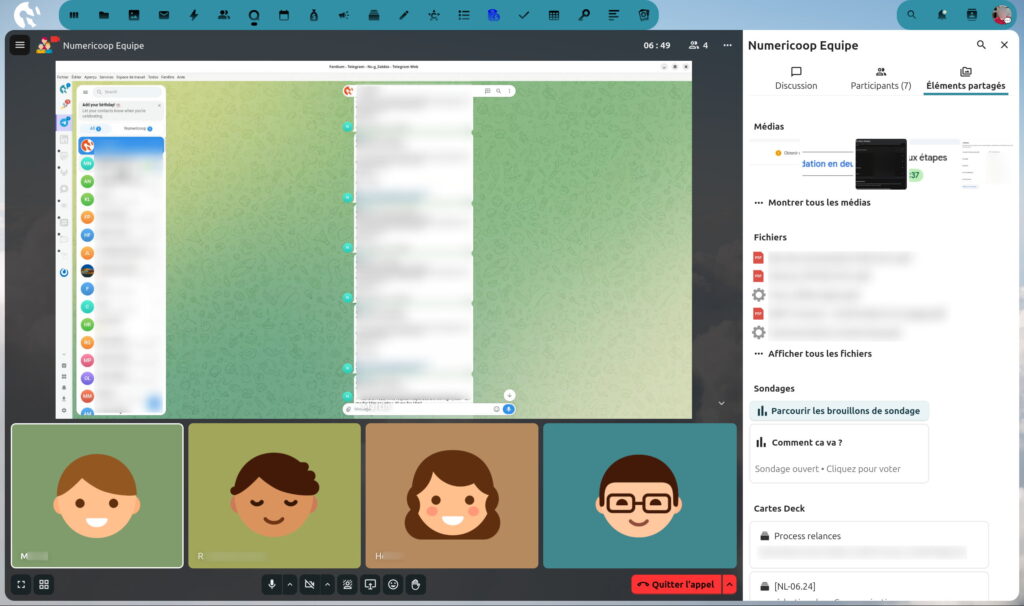Open the Files folder app

click(x=104, y=15)
